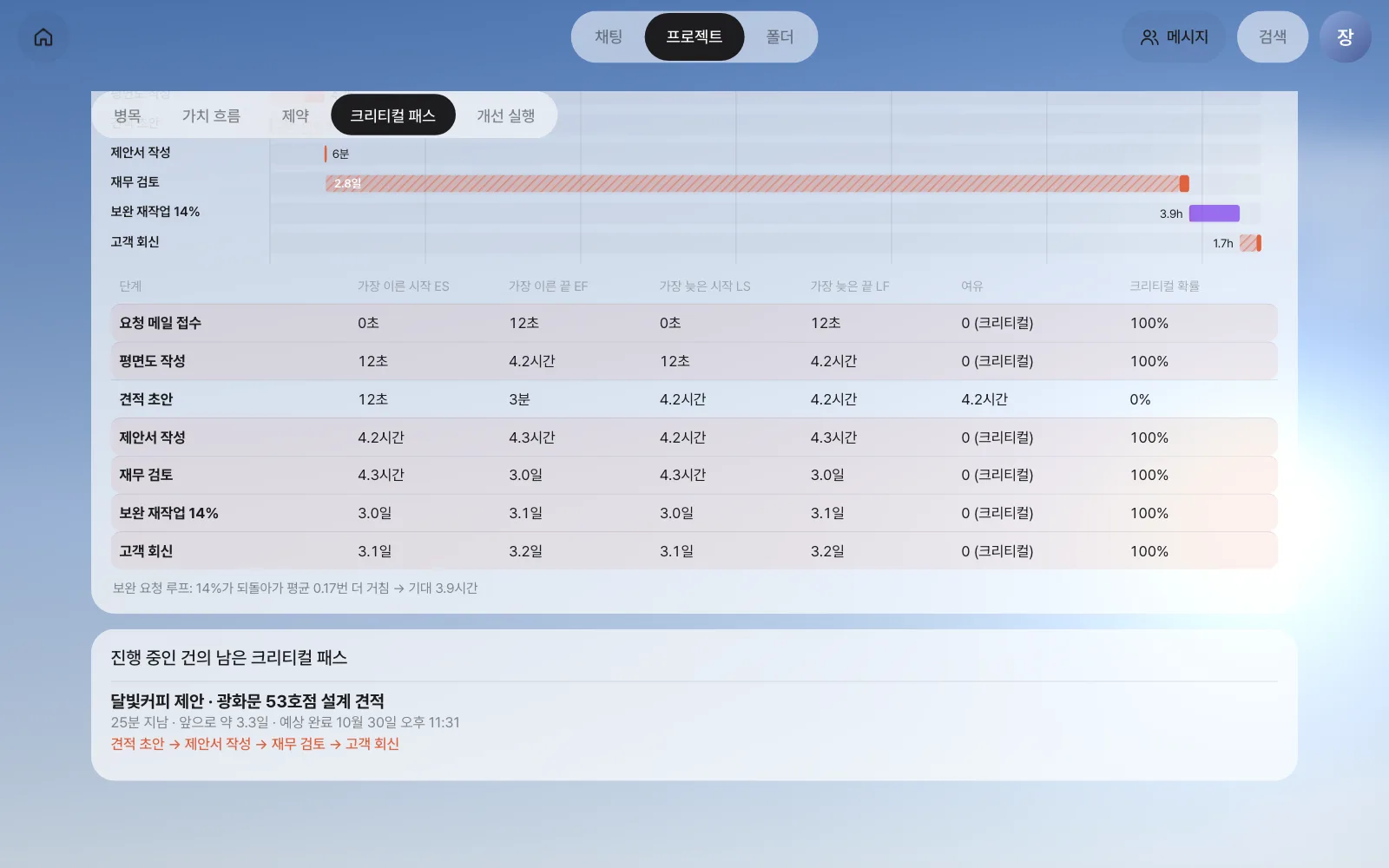Click the 진행 중인 건의 남은 크리티컬 패스 heading
Screen dimensions: 1389x868
229,657
